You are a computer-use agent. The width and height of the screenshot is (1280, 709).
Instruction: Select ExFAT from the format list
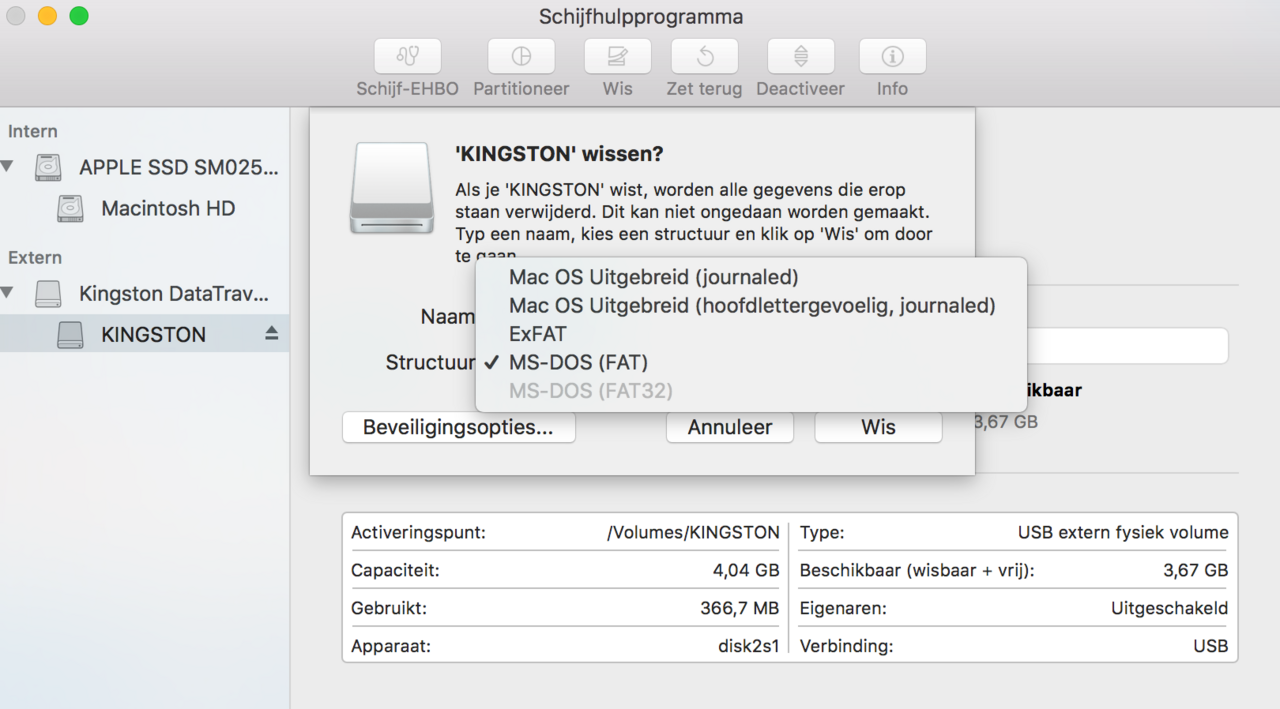pyautogui.click(x=537, y=334)
